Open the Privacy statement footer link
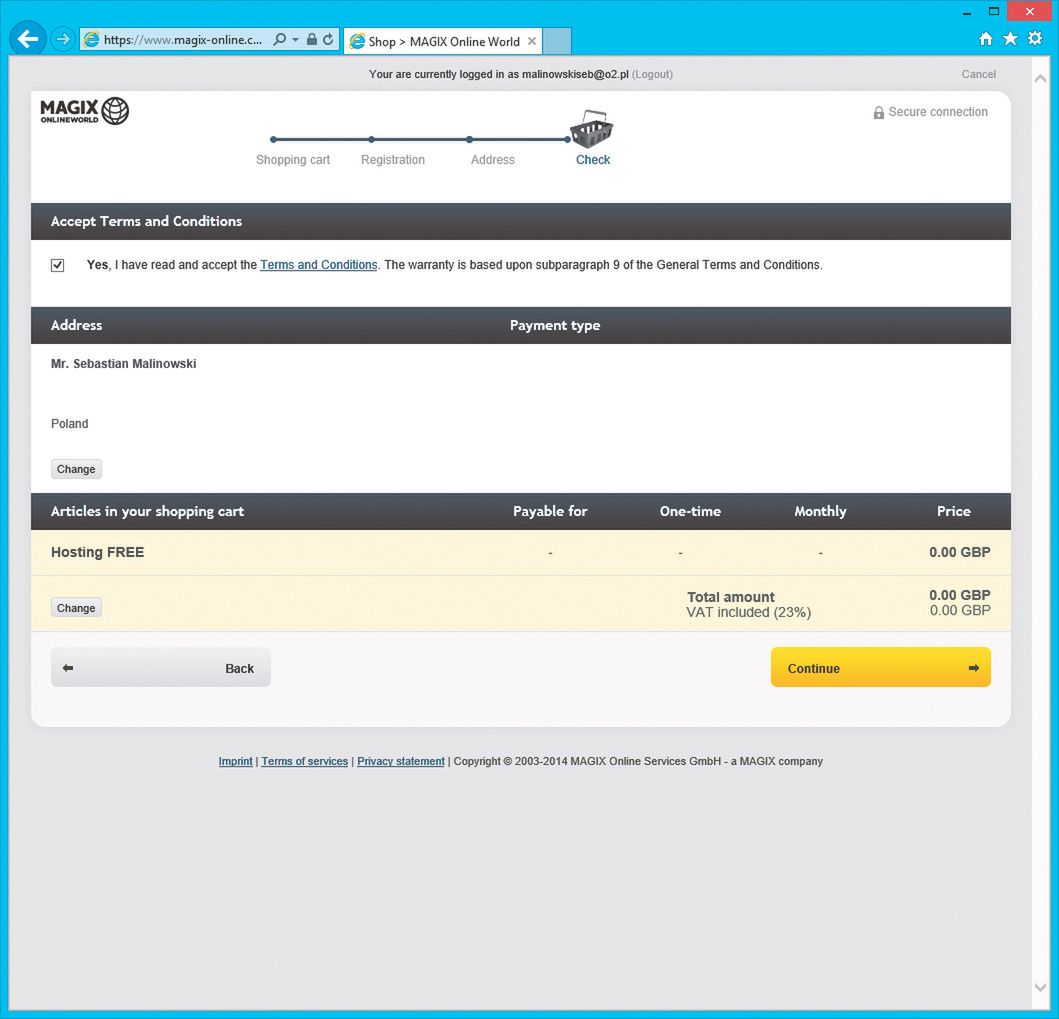Image resolution: width=1059 pixels, height=1019 pixels. click(401, 761)
